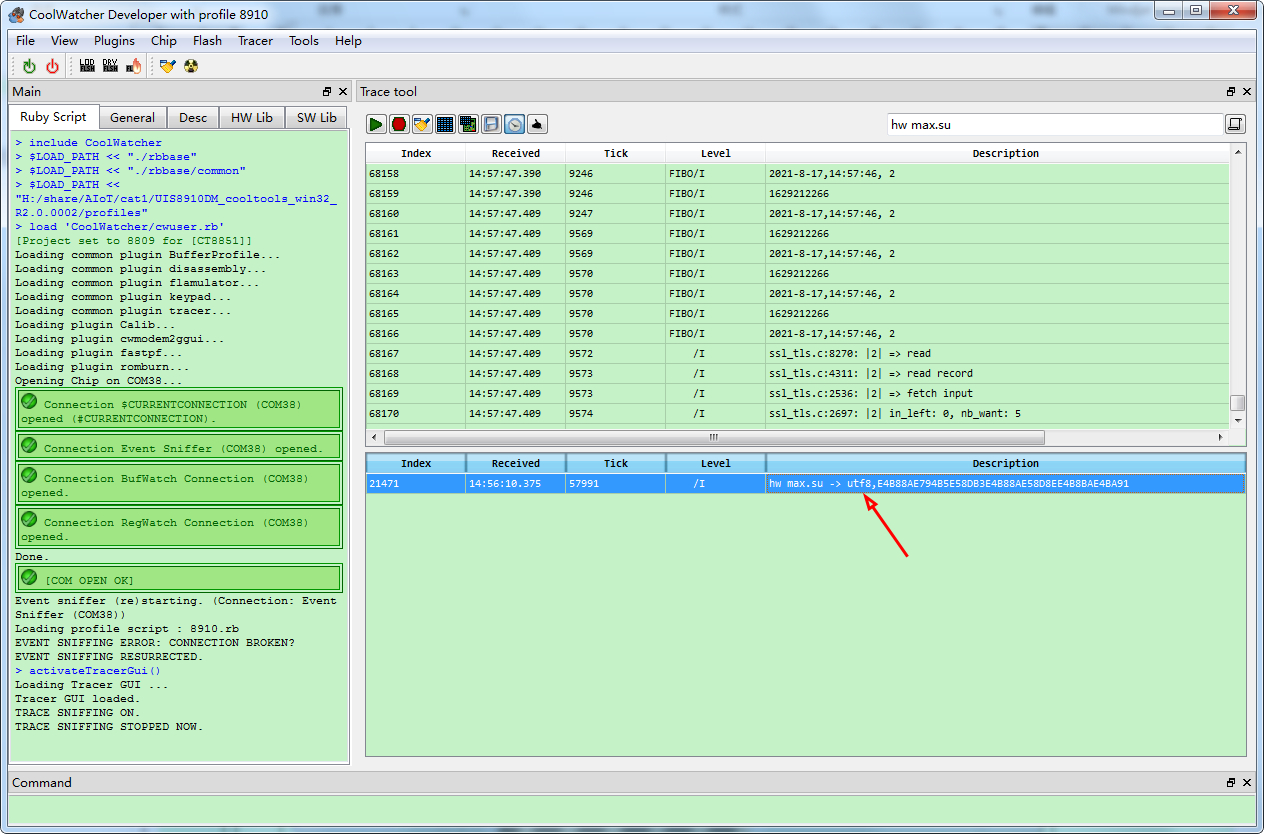This screenshot has width=1264, height=834.
Task: Open the Tools menu
Action: click(x=303, y=41)
